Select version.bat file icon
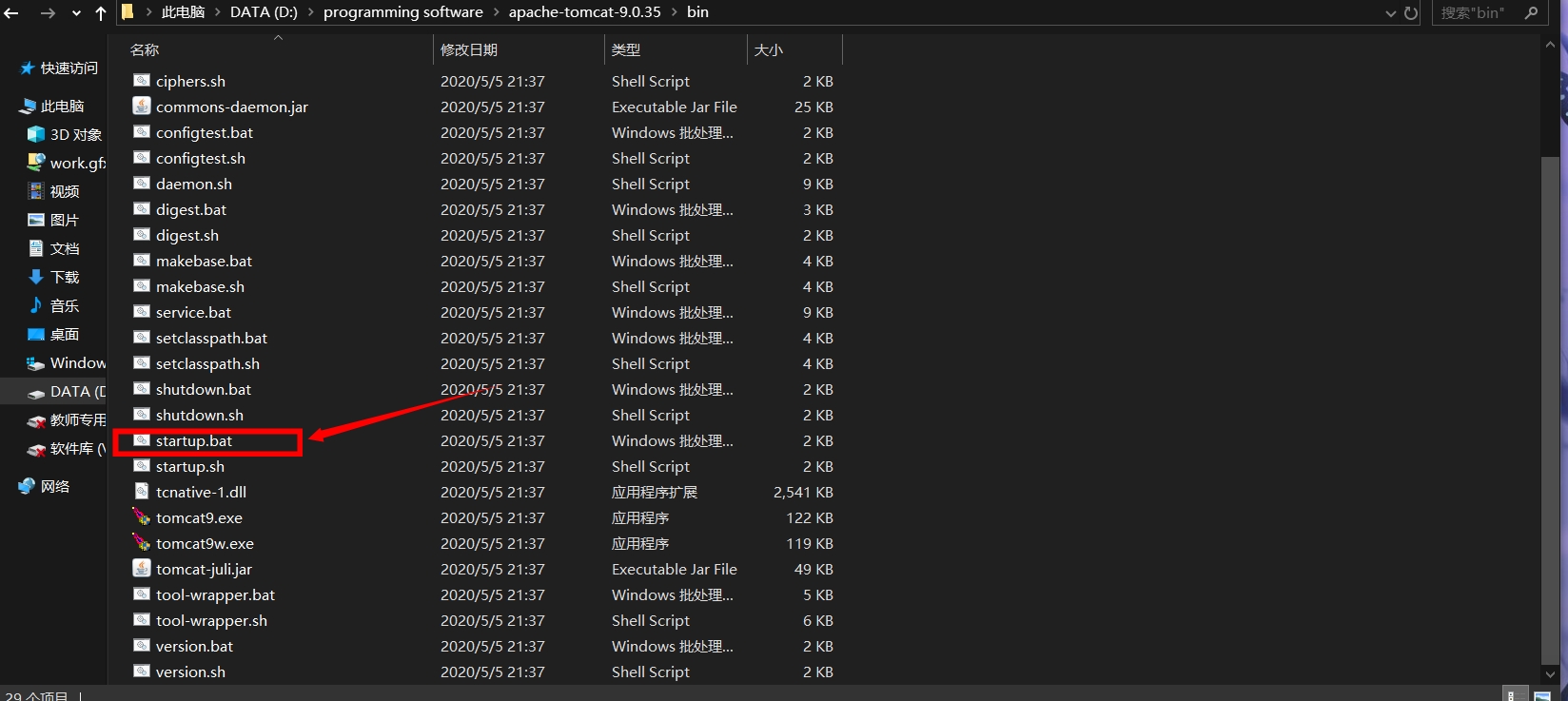Screen dimensions: 1568x701 point(142,646)
